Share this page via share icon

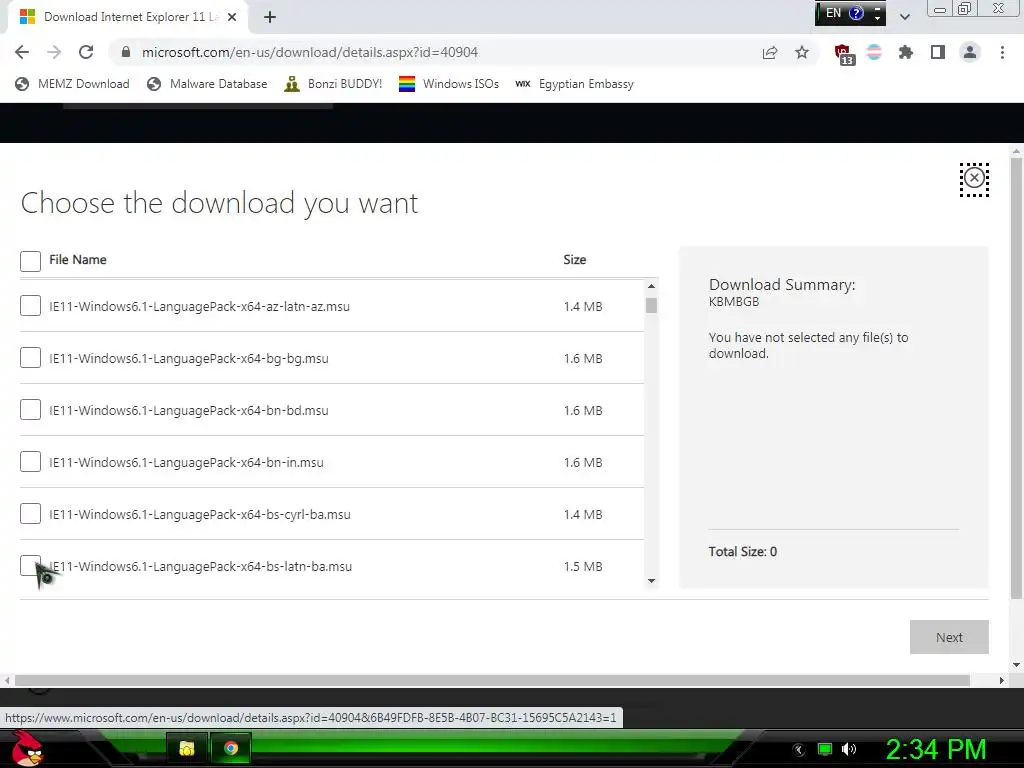tap(770, 52)
